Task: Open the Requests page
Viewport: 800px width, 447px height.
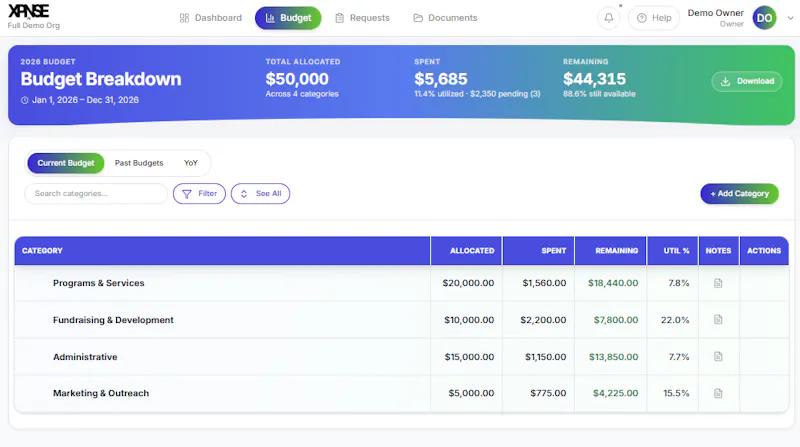Action: click(362, 18)
